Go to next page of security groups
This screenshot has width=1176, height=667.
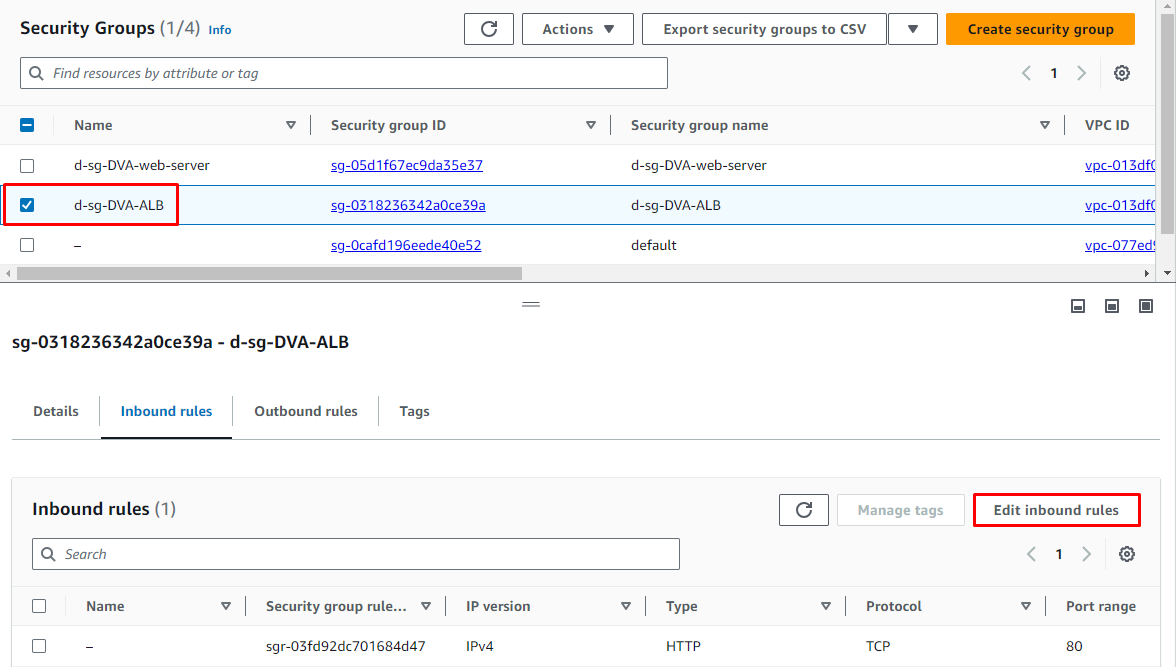click(x=1081, y=73)
